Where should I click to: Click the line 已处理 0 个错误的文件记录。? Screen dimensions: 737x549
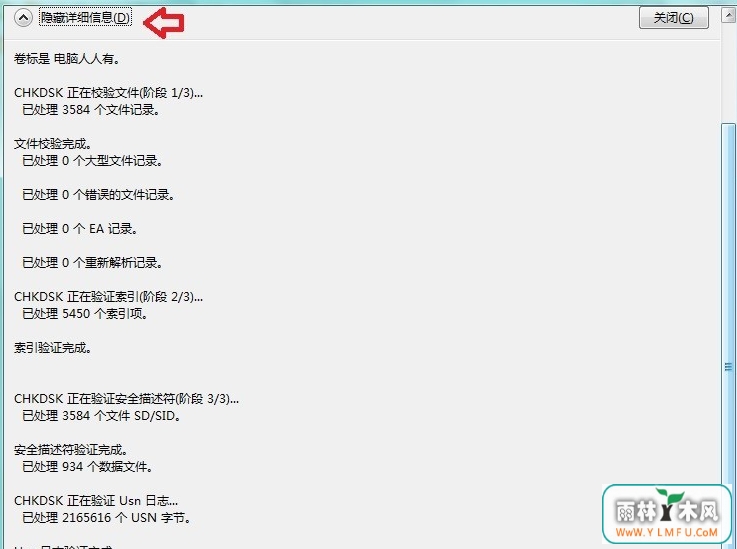98,195
